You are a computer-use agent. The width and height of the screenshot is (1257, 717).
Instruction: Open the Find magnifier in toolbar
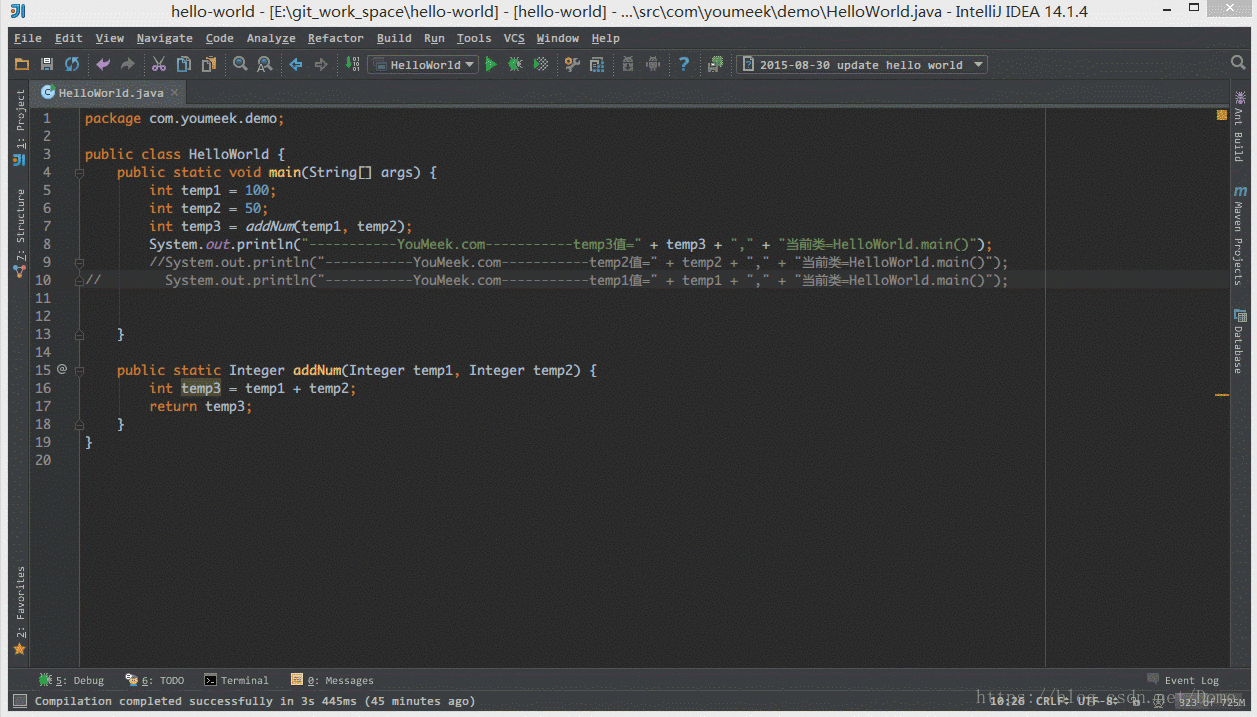click(240, 64)
